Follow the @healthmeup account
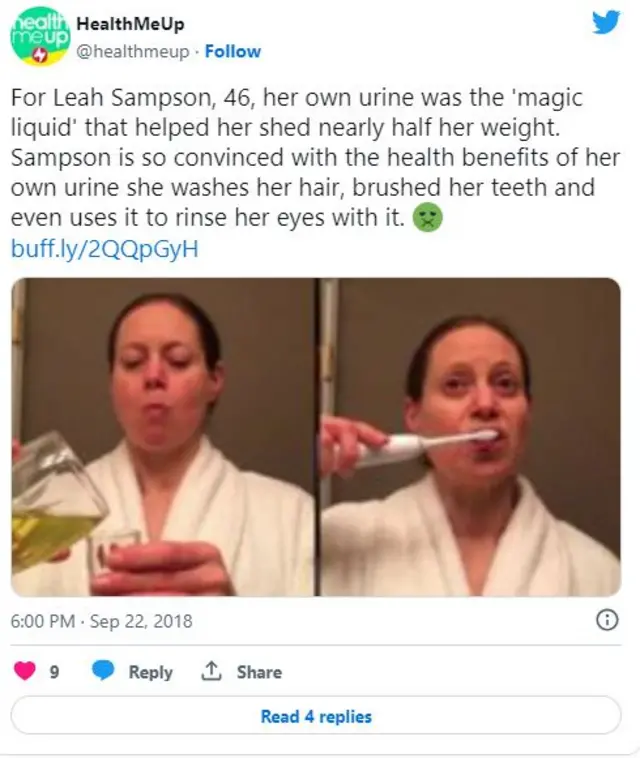The width and height of the screenshot is (640, 758). [233, 51]
